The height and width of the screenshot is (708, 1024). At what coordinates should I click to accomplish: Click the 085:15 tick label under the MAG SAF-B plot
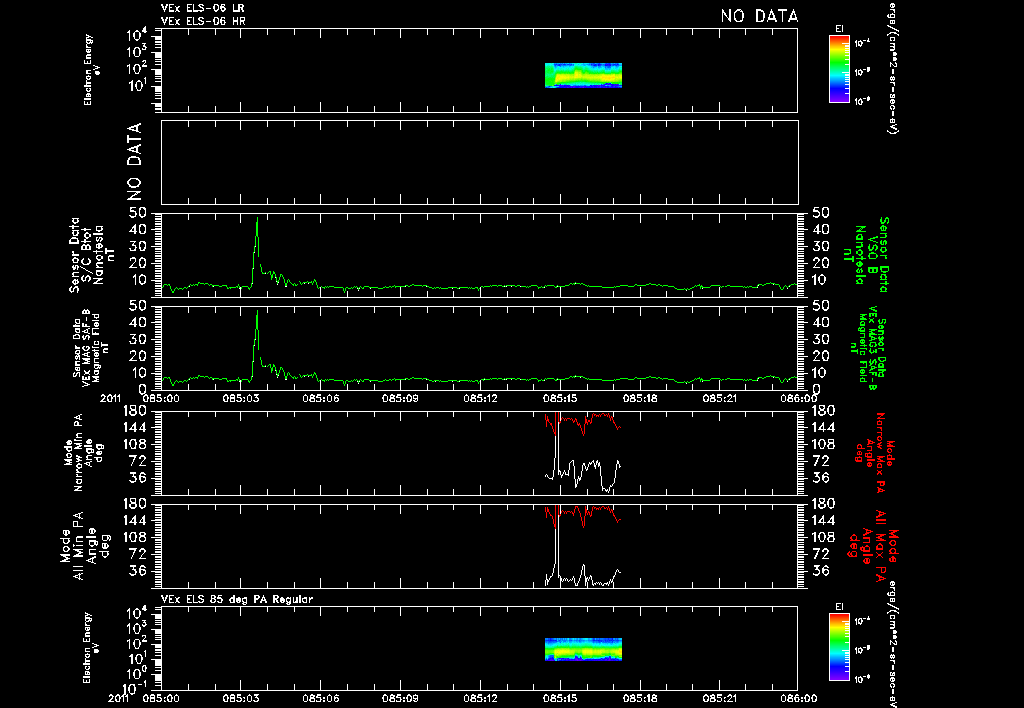[x=560, y=398]
